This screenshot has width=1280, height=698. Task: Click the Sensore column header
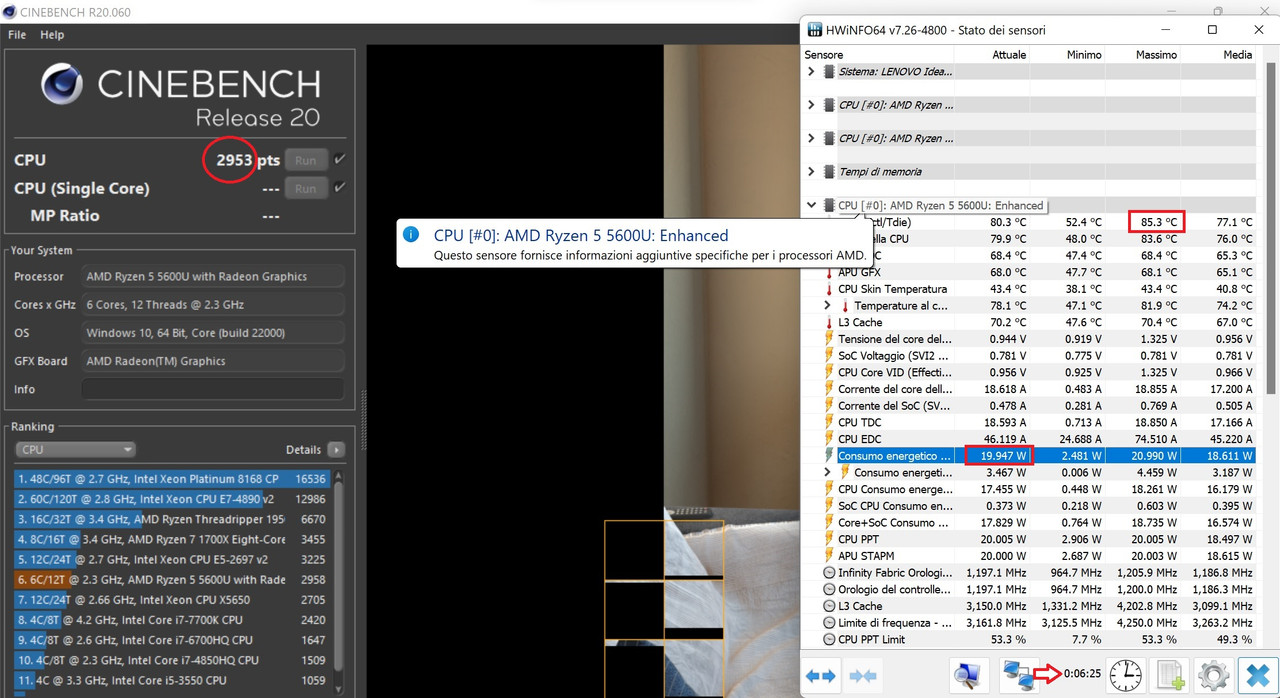point(823,54)
